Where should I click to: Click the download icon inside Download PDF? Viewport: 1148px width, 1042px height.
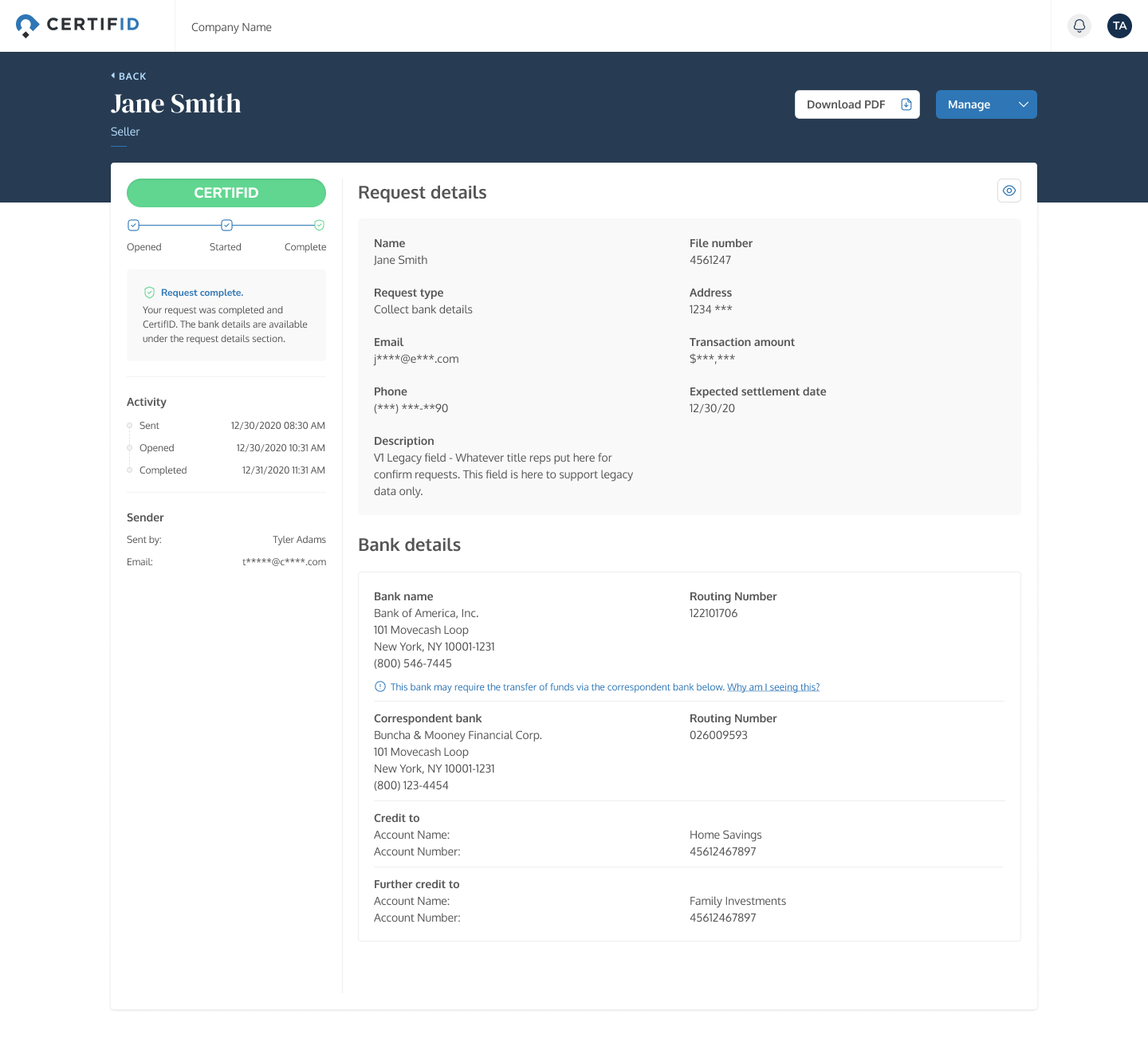point(906,104)
